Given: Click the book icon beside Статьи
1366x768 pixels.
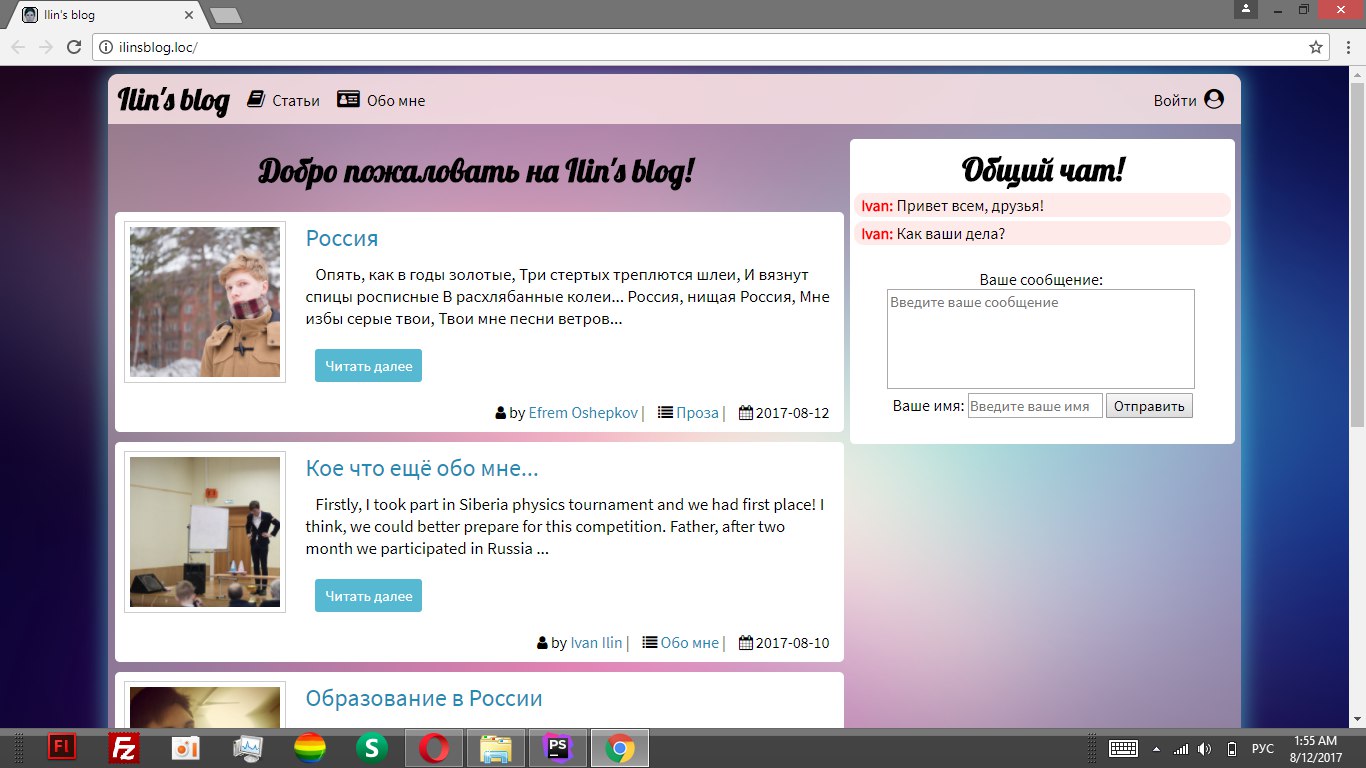Looking at the screenshot, I should pos(256,99).
